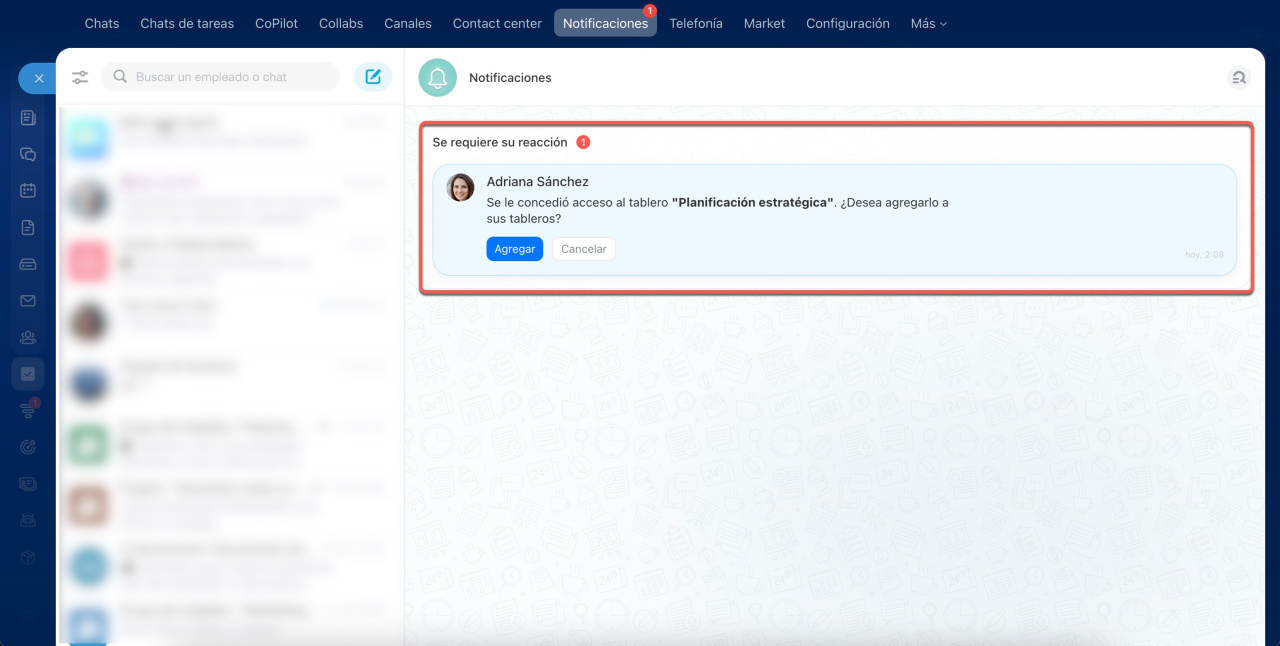Open the Configuración tab
Screen dimensions: 1280x646
coord(847,23)
